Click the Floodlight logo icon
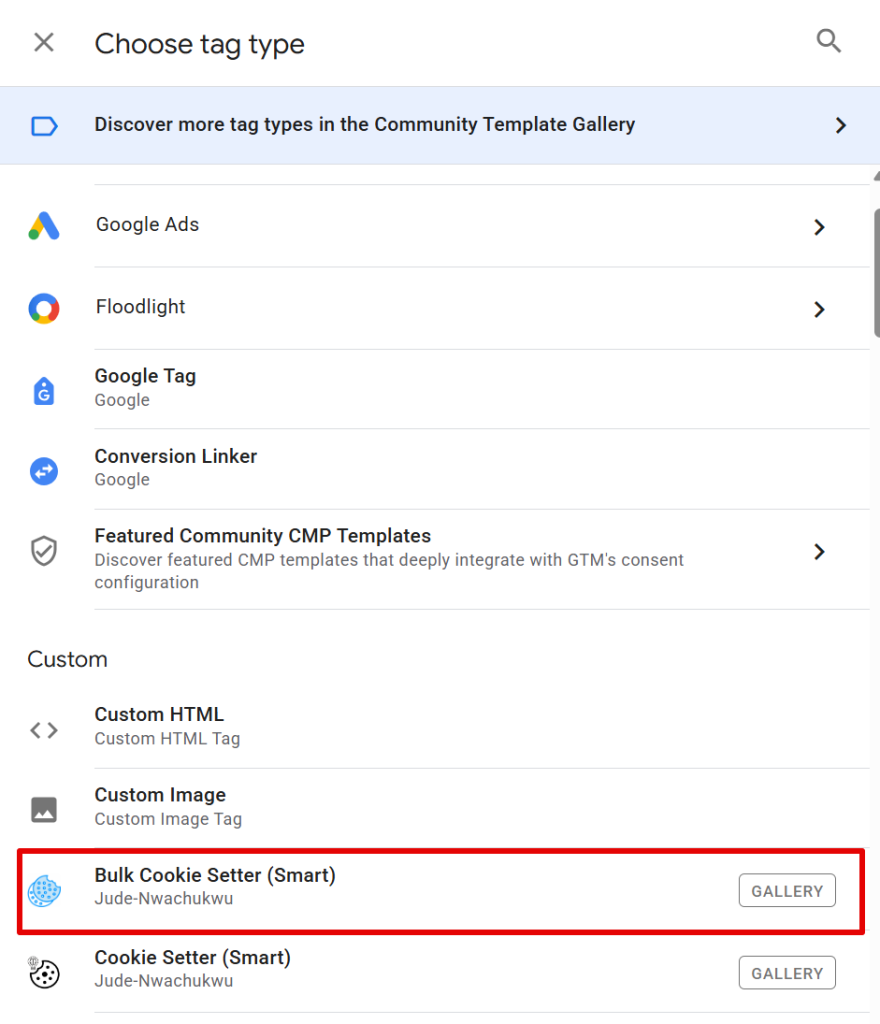880x1024 pixels. click(44, 308)
